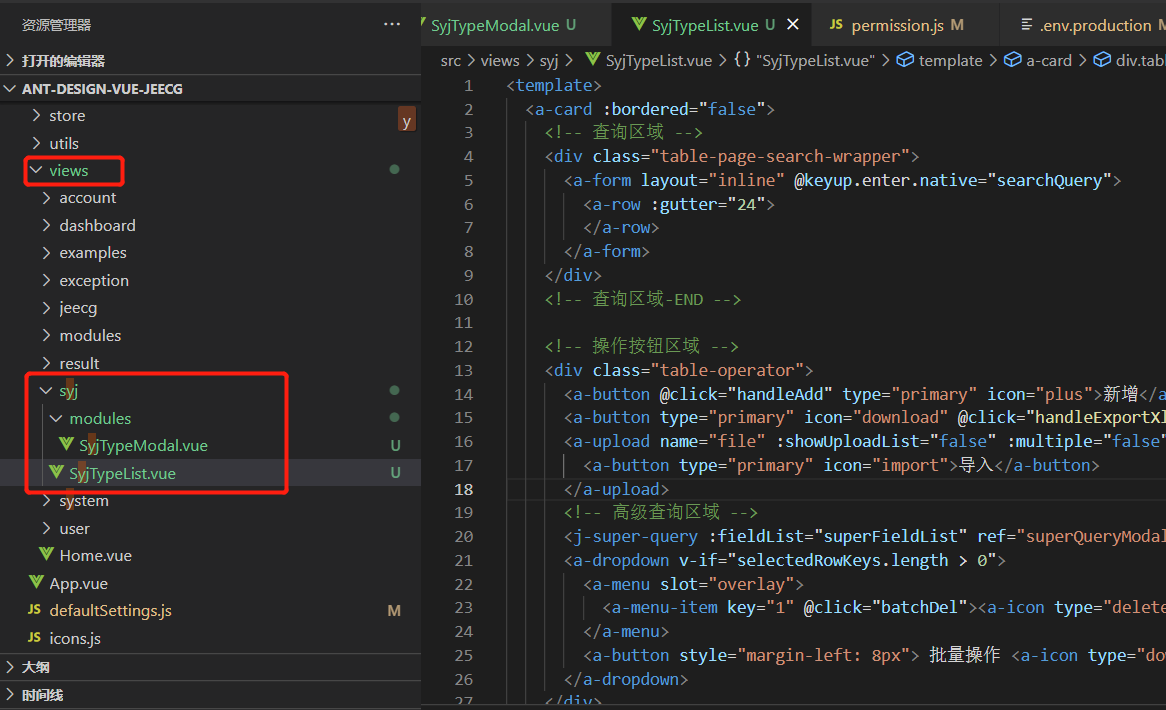The height and width of the screenshot is (710, 1166).
Task: Collapse the syj modules subfolder
Action: [x=100, y=418]
